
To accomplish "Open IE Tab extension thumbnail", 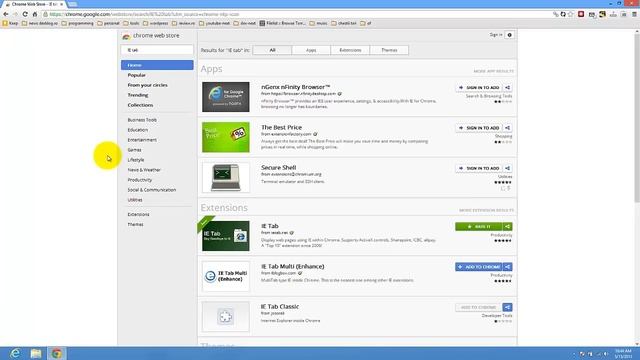I will point(226,236).
